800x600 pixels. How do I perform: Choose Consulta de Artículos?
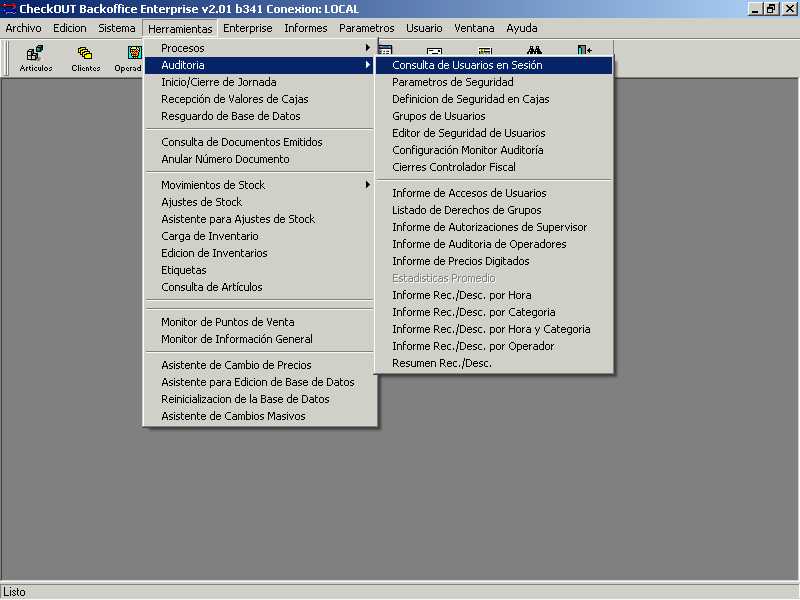click(260, 287)
